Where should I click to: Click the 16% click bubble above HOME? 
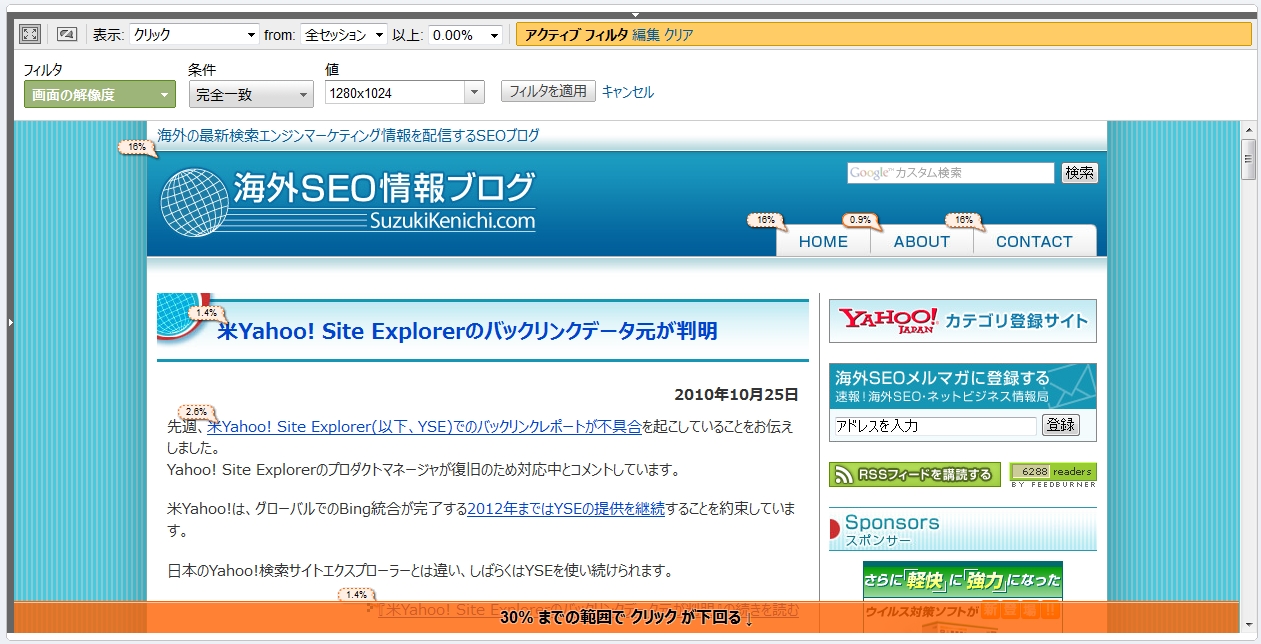766,220
